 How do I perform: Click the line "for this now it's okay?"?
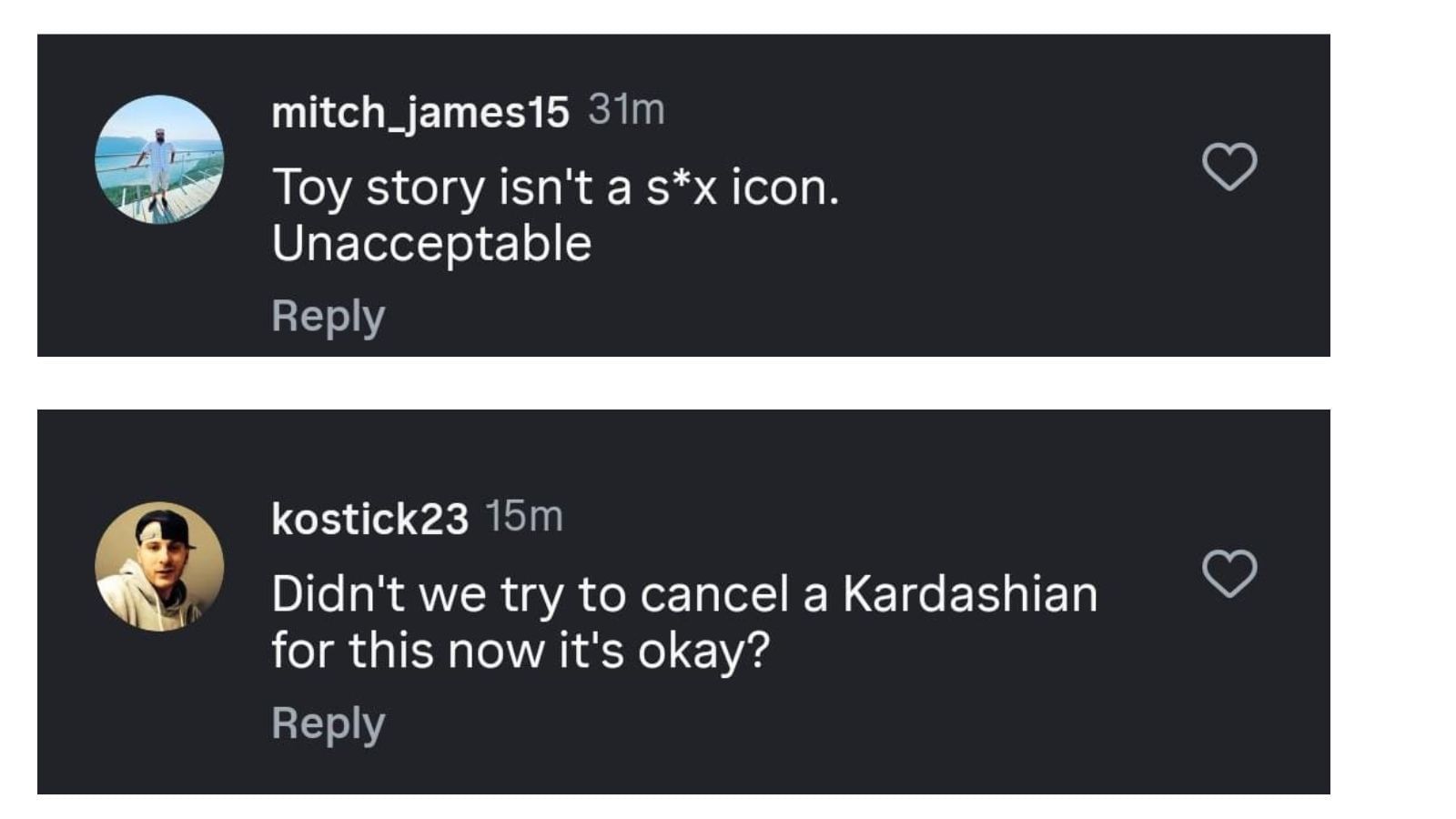click(x=521, y=651)
